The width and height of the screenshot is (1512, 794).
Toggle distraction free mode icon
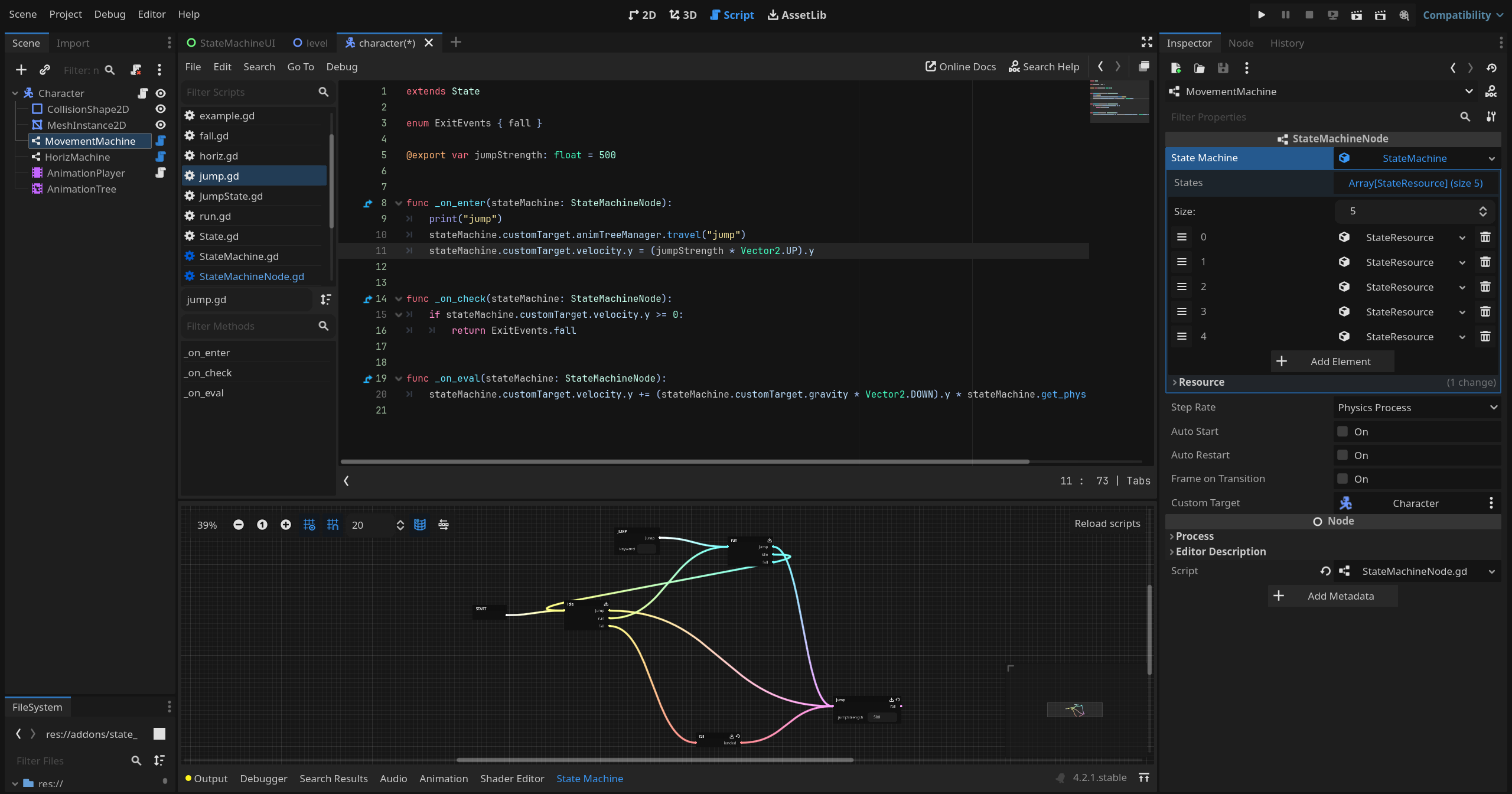click(x=1146, y=42)
